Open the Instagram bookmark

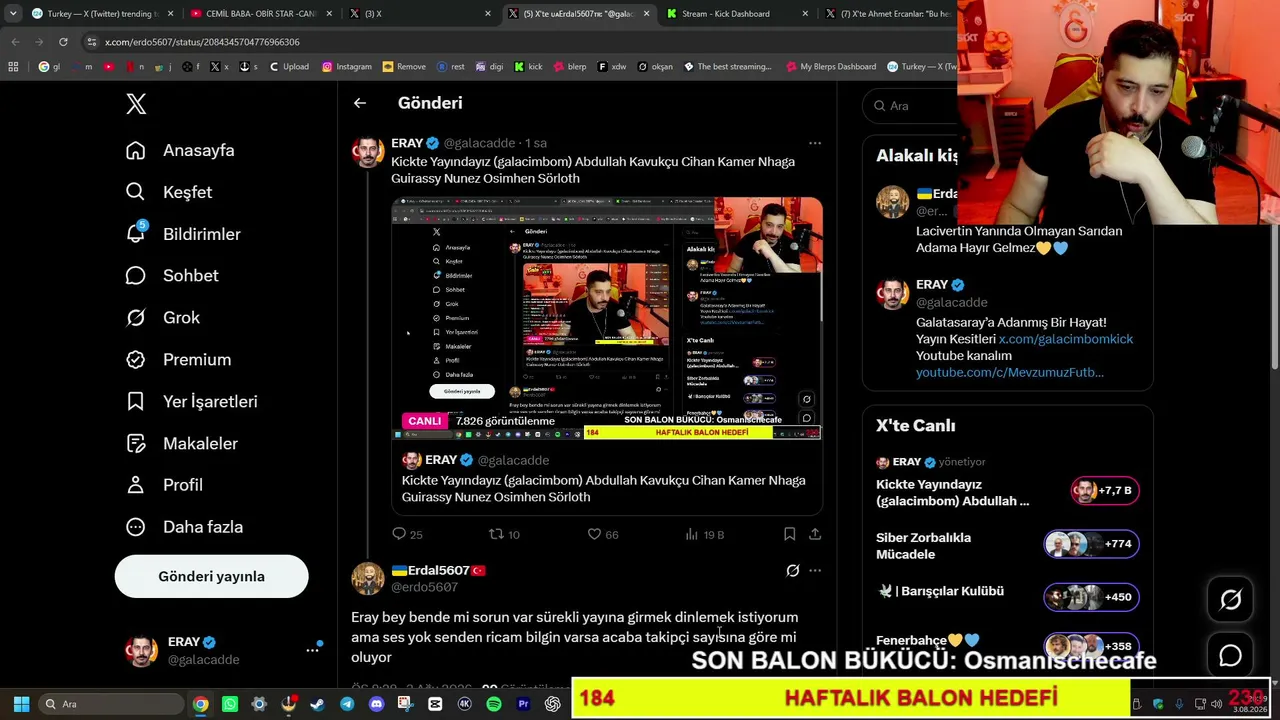point(347,67)
